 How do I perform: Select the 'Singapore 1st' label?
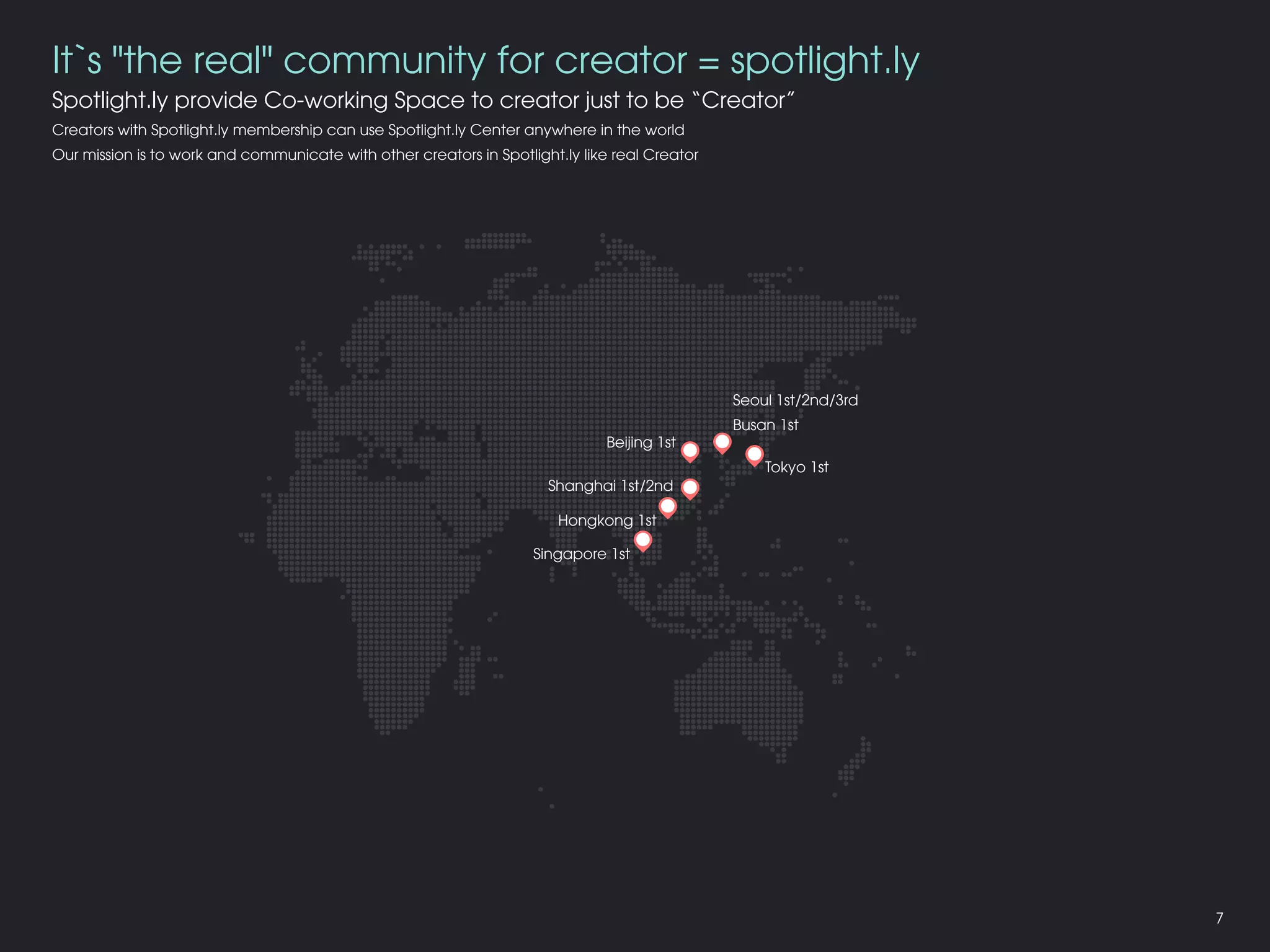[x=581, y=554]
